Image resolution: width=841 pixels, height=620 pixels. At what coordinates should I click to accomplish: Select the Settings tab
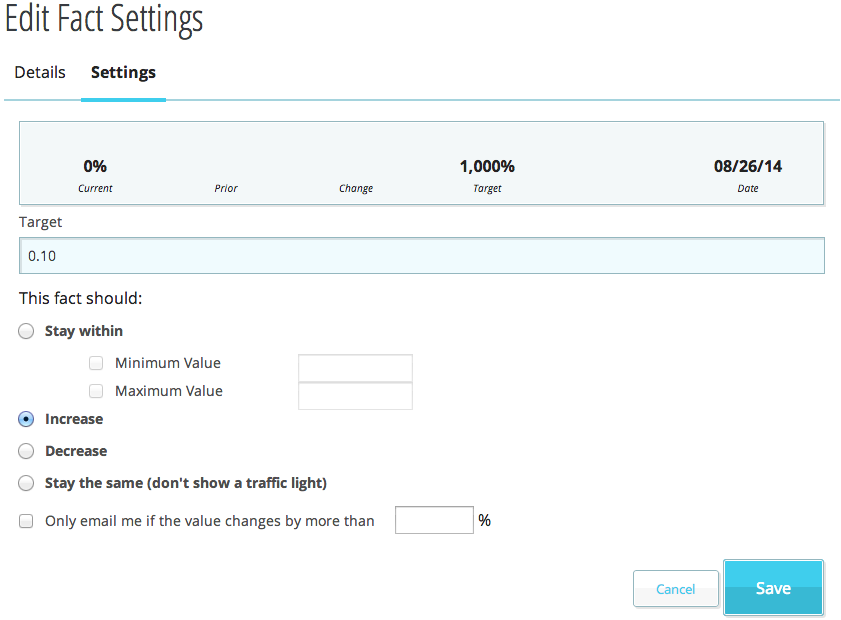(123, 73)
